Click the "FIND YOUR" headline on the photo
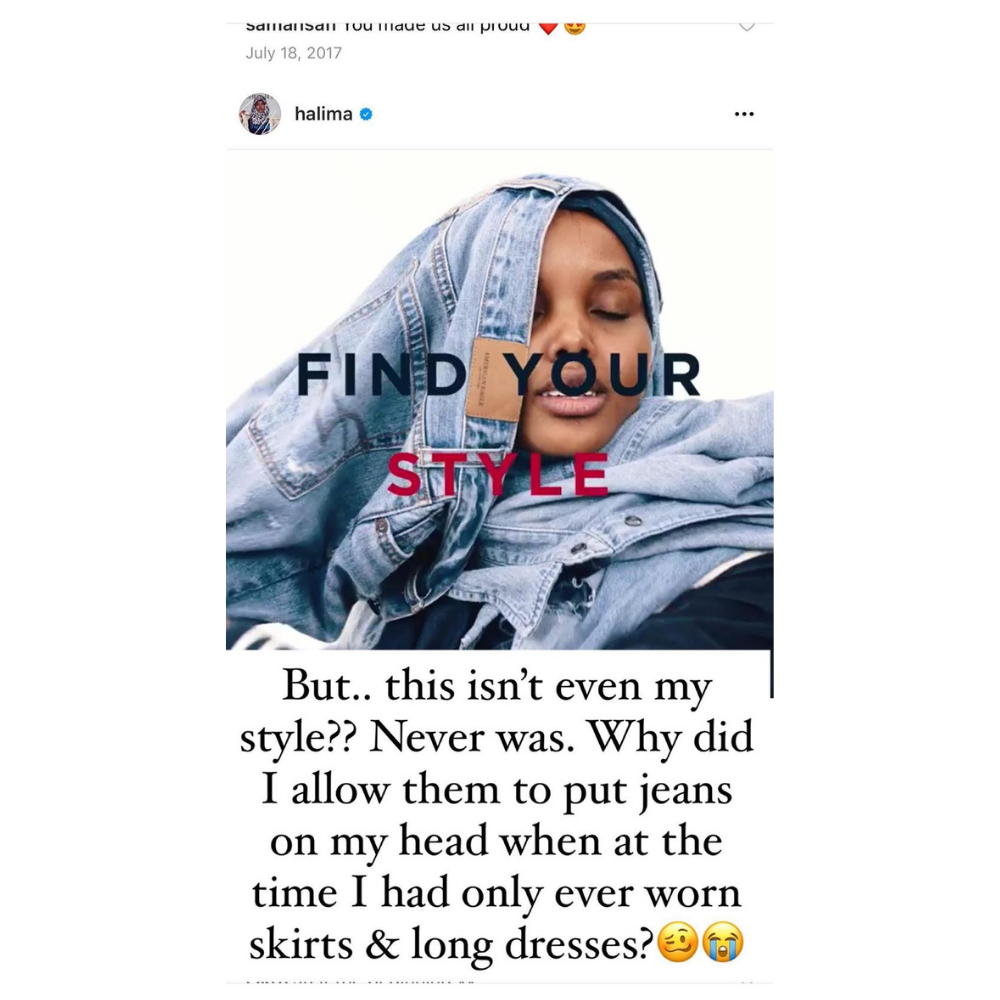 tap(499, 374)
